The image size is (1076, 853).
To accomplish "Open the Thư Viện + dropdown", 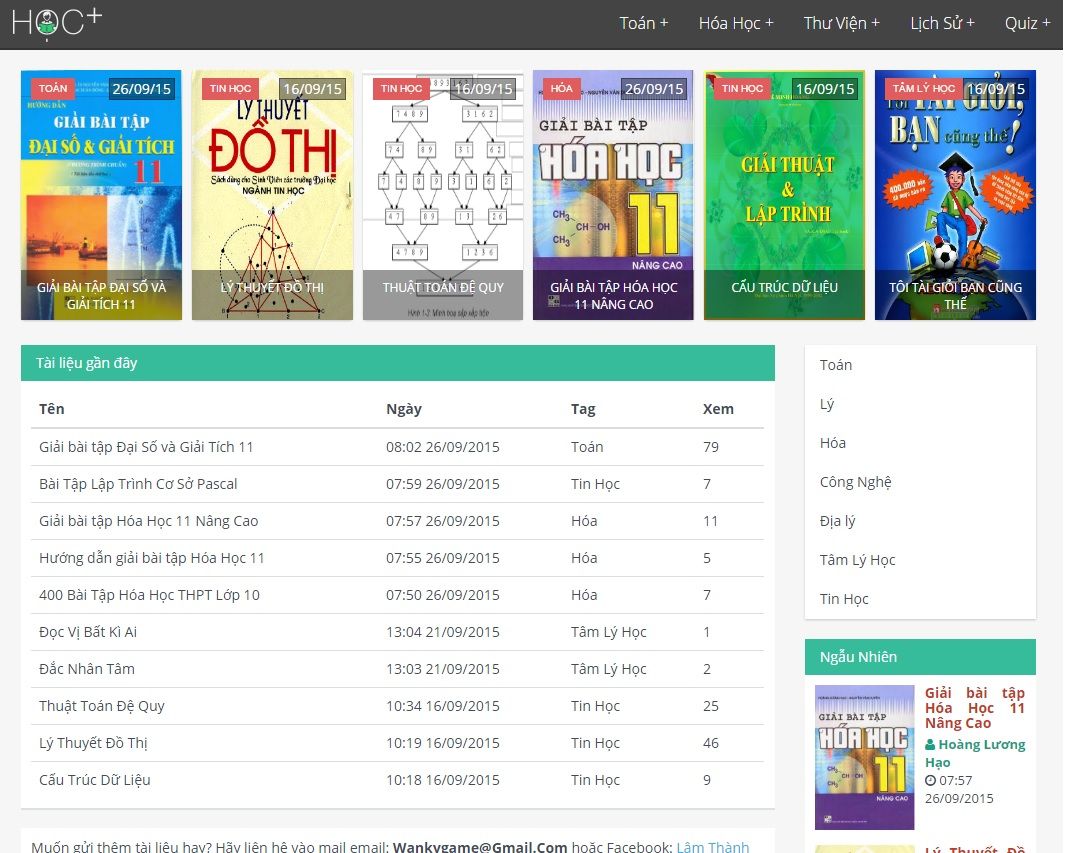I will pyautogui.click(x=841, y=23).
